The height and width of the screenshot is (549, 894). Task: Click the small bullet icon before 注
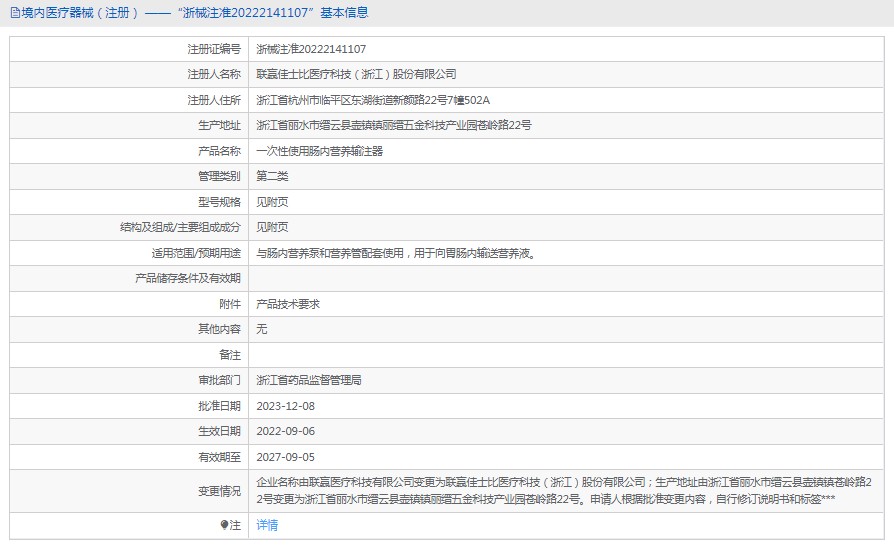coord(224,525)
